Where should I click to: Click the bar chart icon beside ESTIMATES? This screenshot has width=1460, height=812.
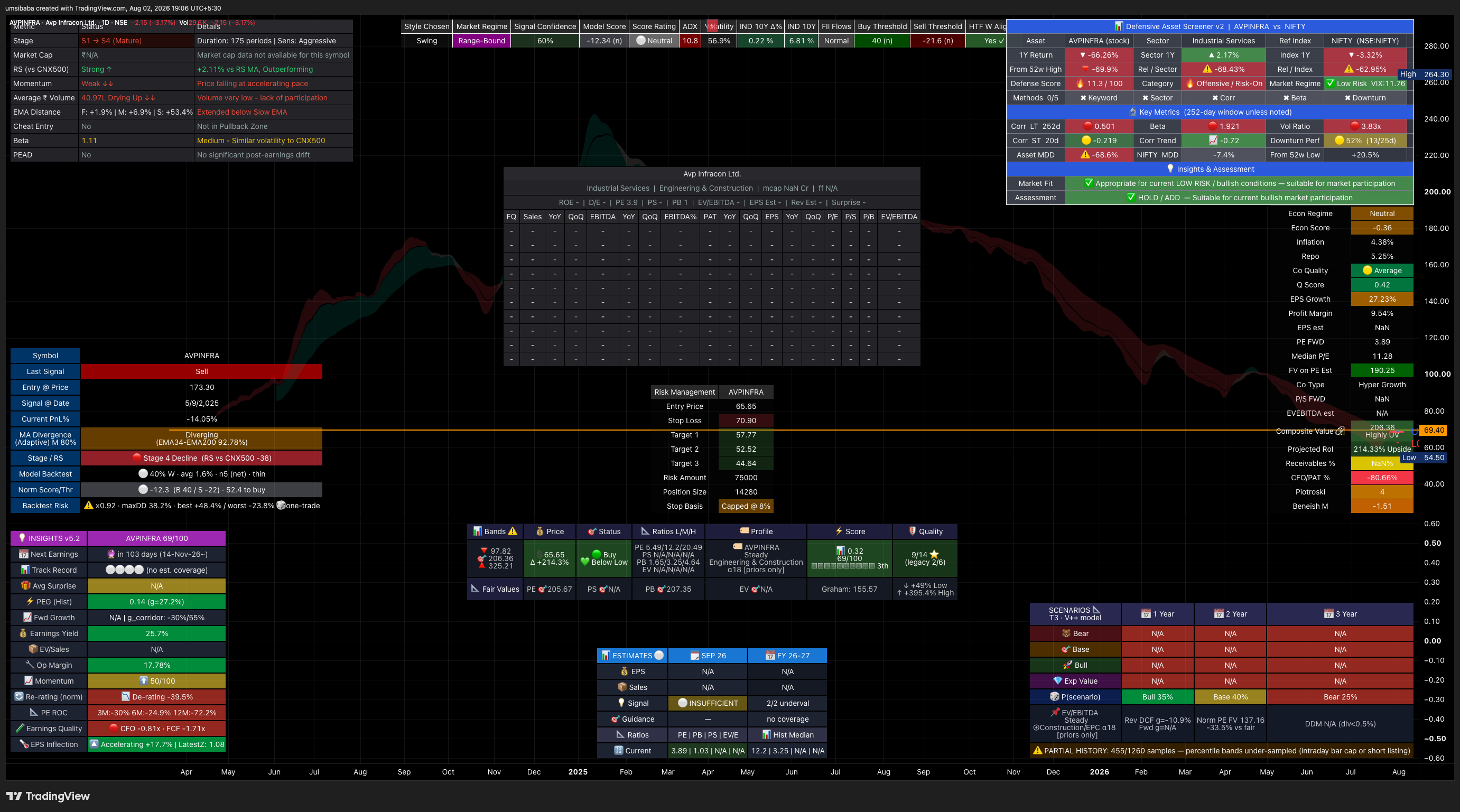606,655
